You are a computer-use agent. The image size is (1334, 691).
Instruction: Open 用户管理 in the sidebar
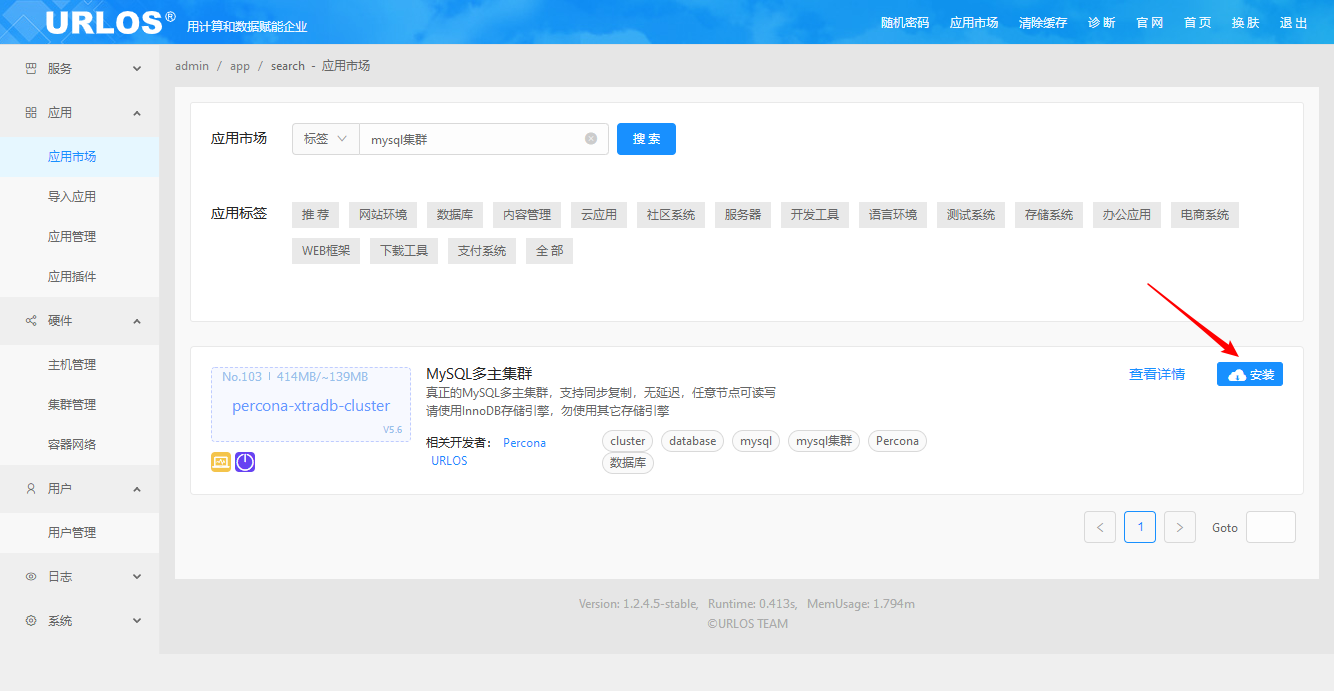(x=72, y=533)
